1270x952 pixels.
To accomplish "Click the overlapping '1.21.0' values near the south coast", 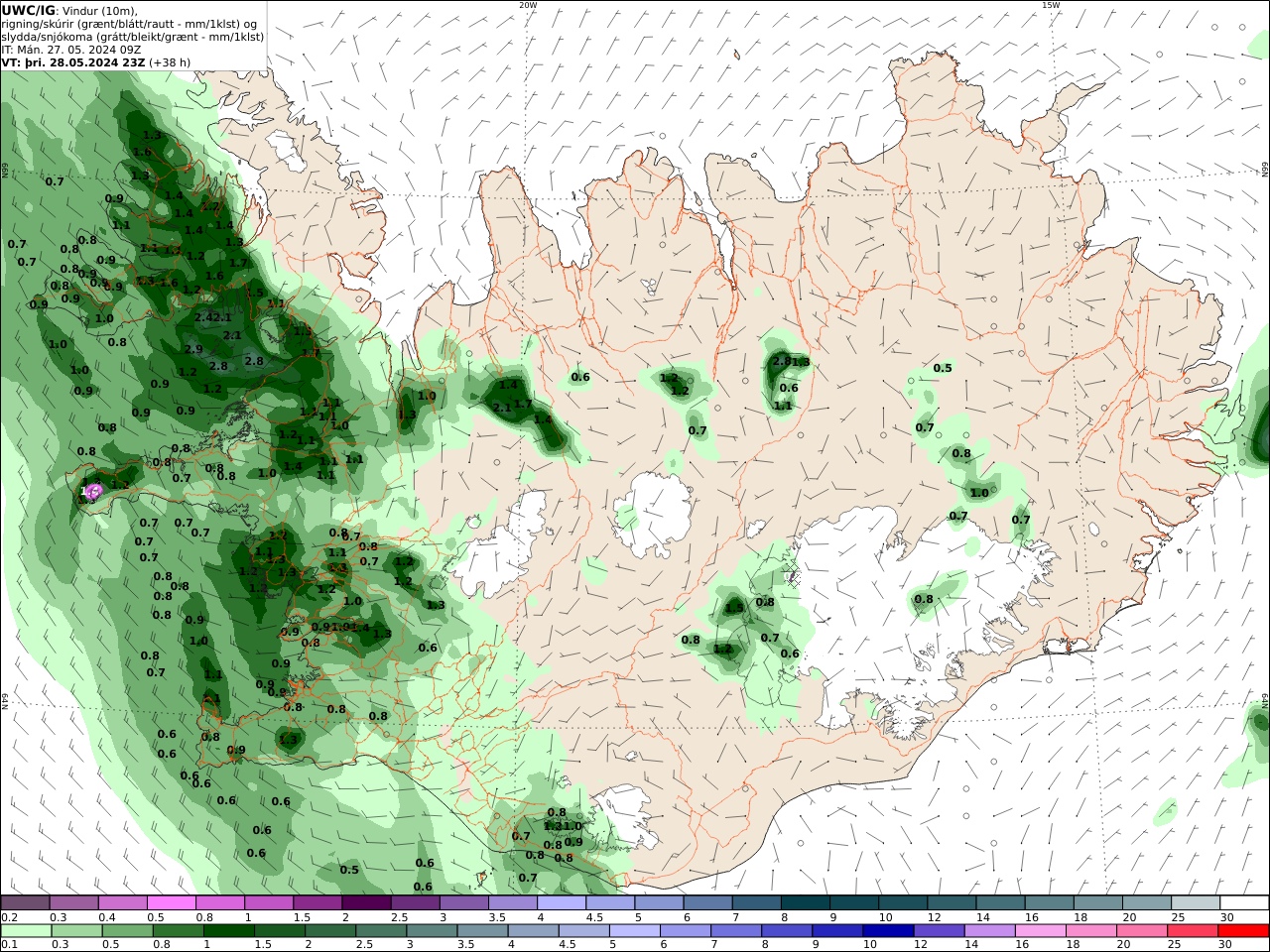I will (563, 826).
